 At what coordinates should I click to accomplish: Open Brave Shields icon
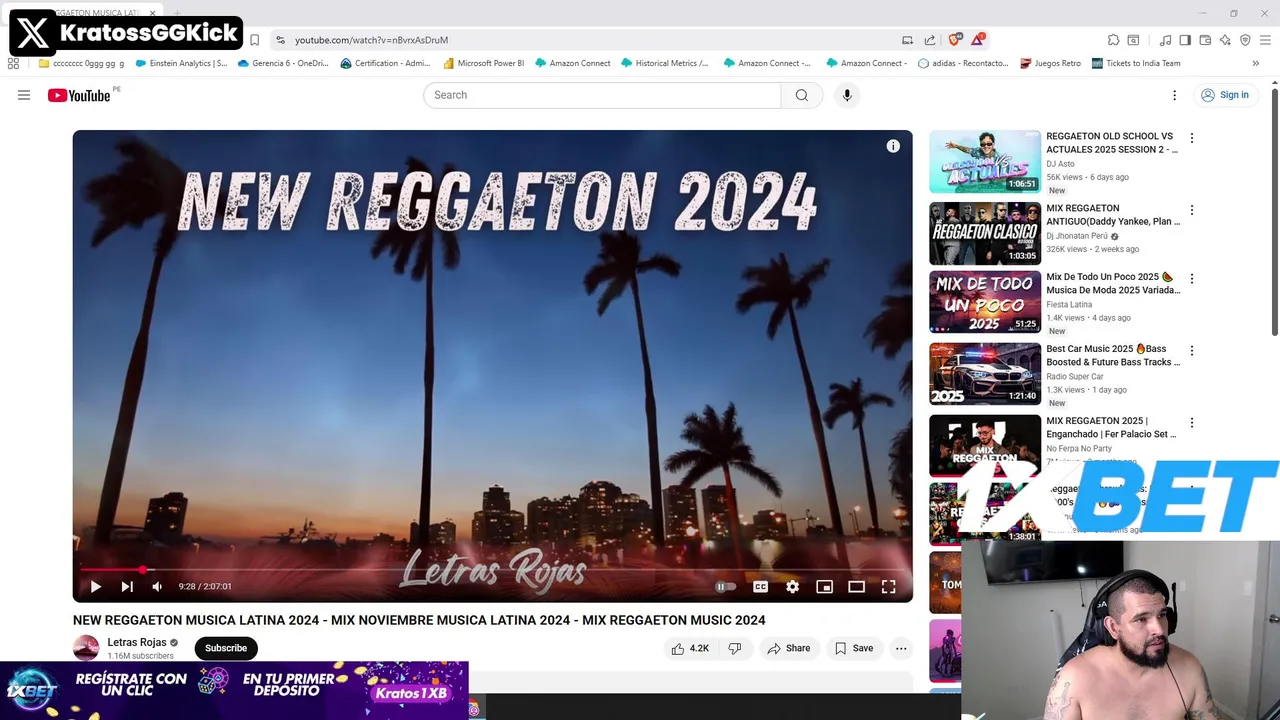[955, 40]
